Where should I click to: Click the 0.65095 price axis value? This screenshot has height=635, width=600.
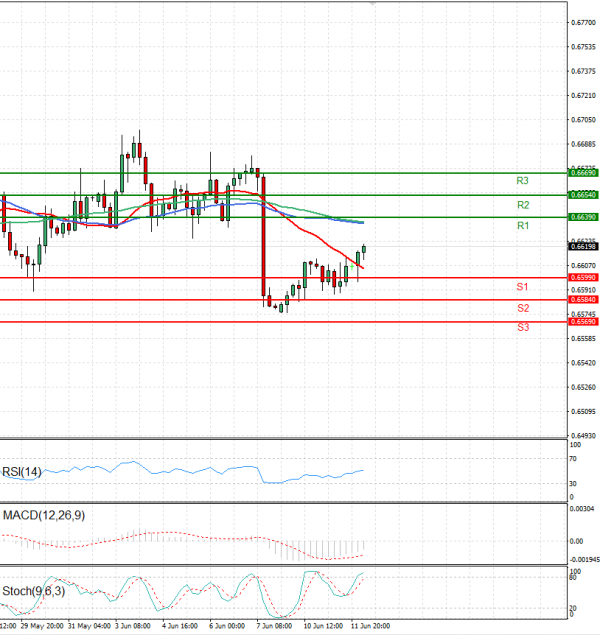pyautogui.click(x=583, y=411)
